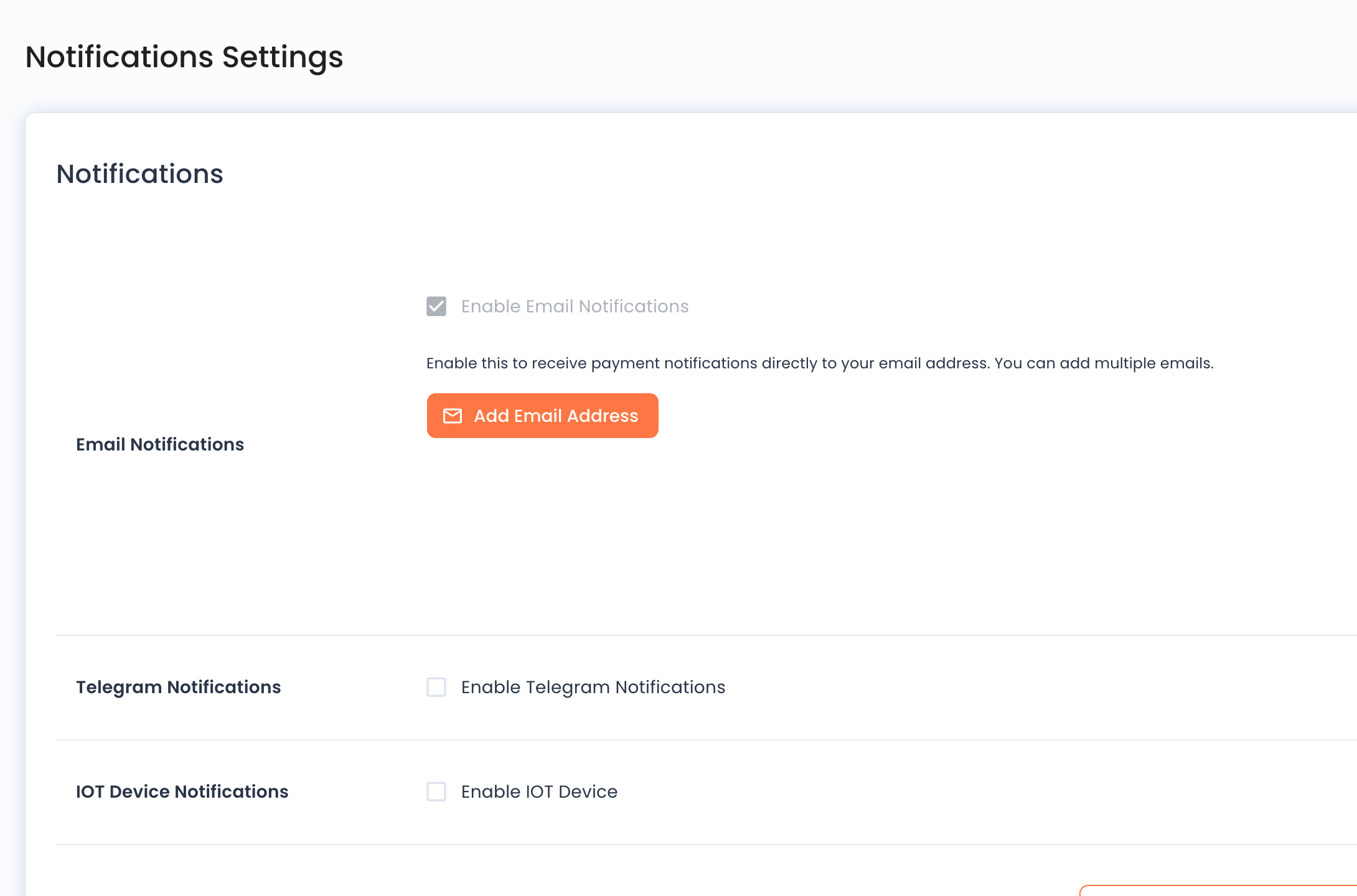Click the IOT Device Notifications row label

pyautogui.click(x=182, y=791)
